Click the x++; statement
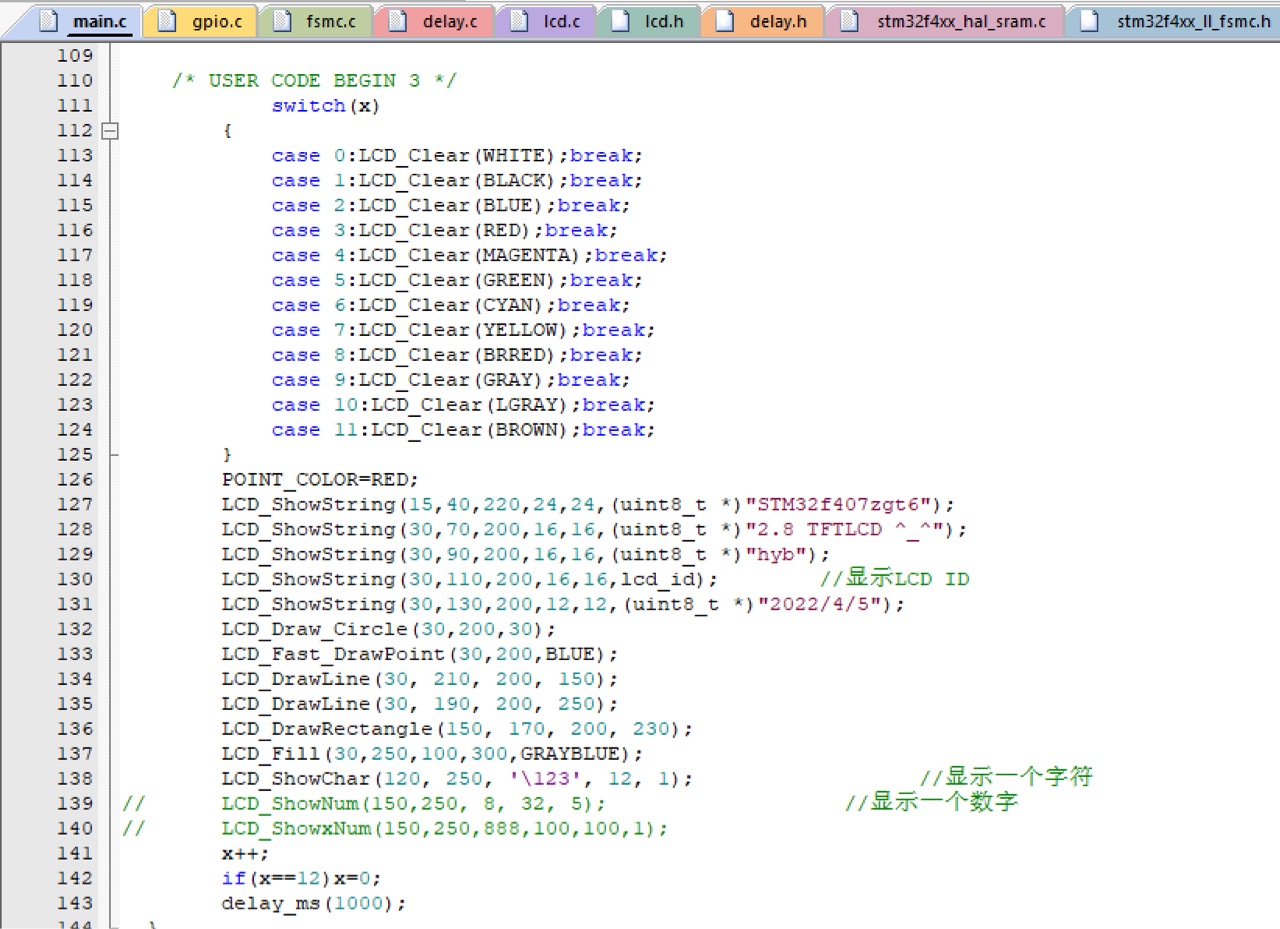 pyautogui.click(x=246, y=854)
